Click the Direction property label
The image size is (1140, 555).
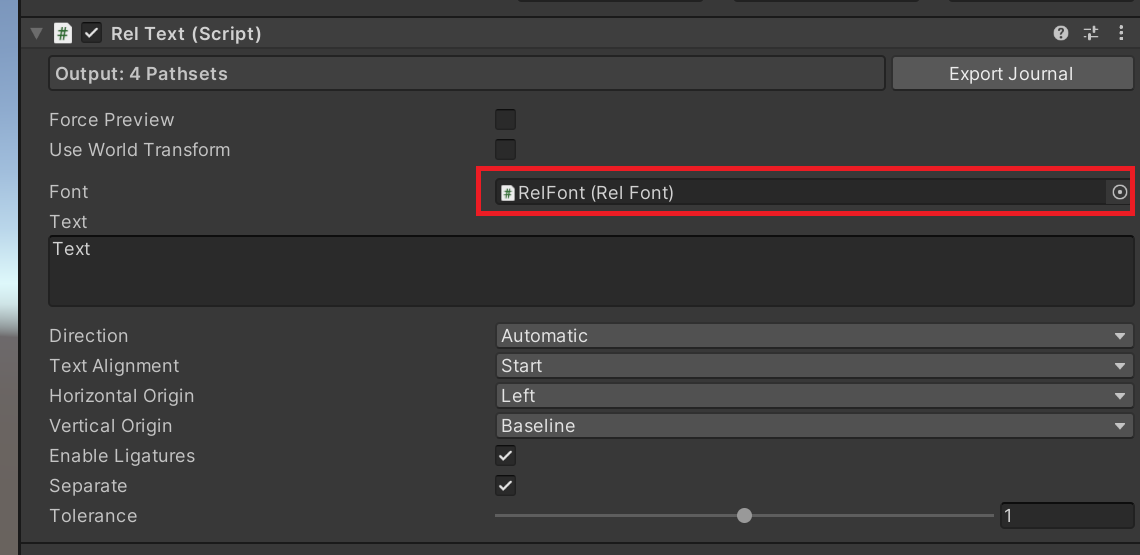[x=89, y=336]
